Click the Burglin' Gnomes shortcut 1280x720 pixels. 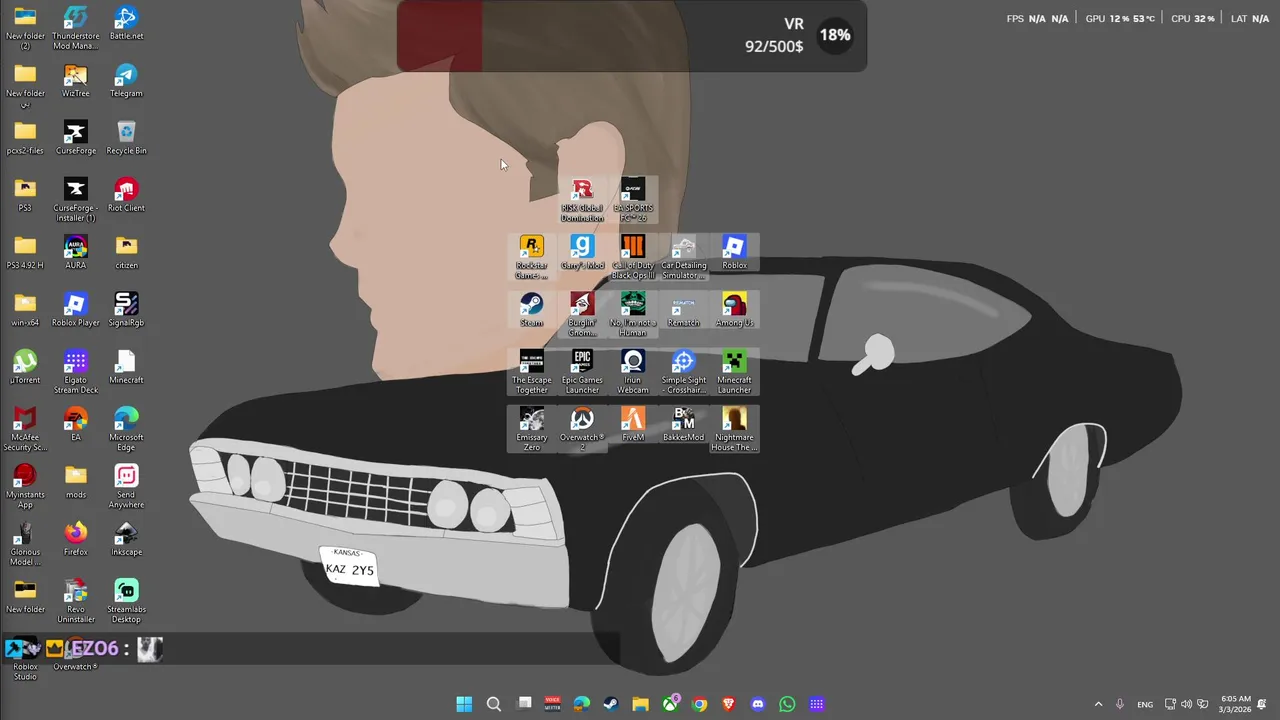click(582, 315)
